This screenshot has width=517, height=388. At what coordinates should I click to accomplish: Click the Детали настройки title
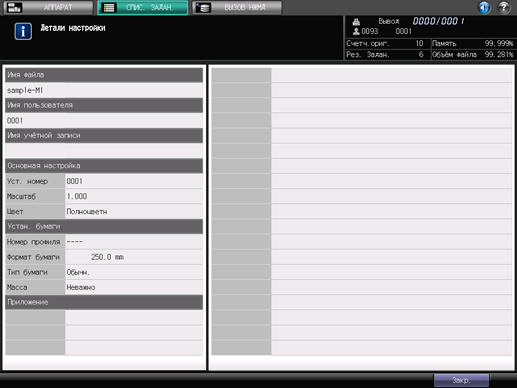click(73, 28)
